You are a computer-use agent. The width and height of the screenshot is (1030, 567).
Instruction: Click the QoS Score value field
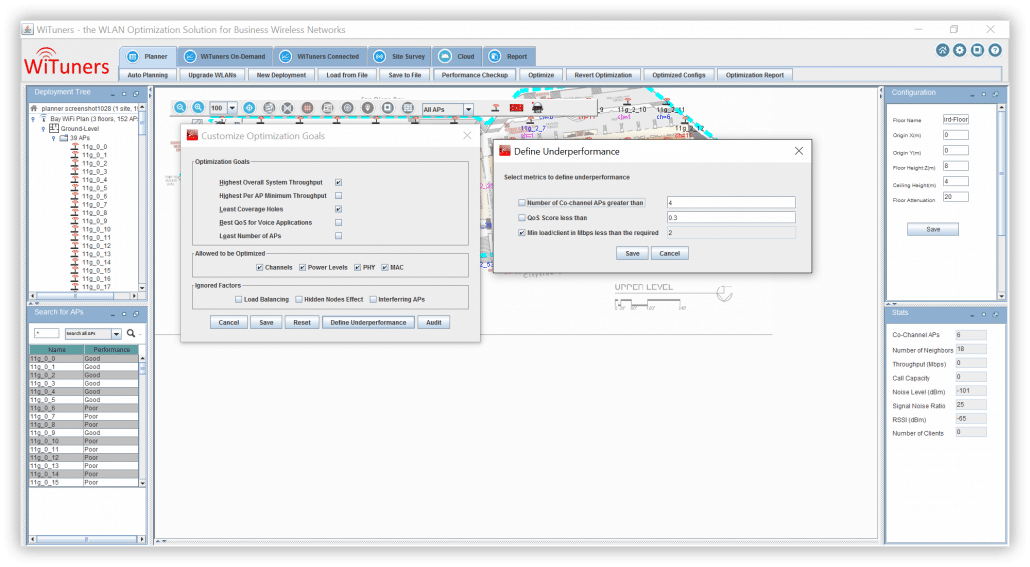[x=731, y=217]
